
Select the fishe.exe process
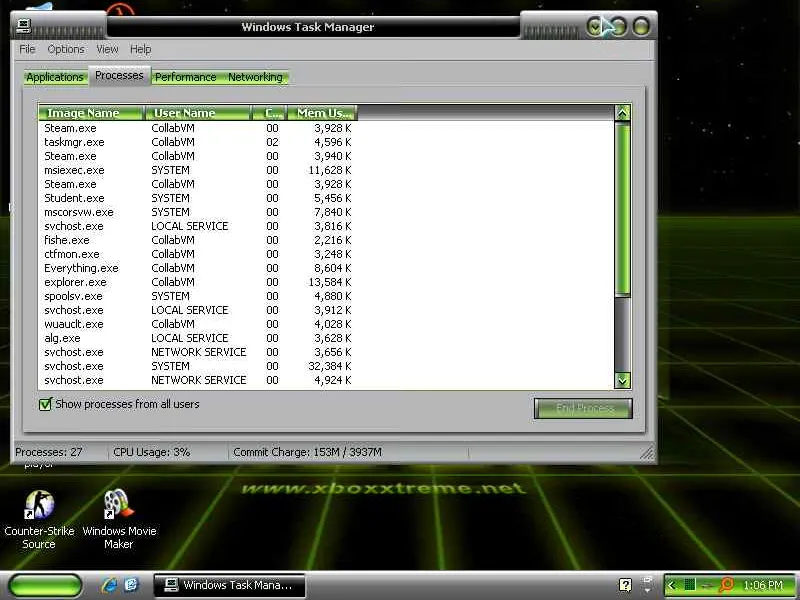click(x=198, y=240)
